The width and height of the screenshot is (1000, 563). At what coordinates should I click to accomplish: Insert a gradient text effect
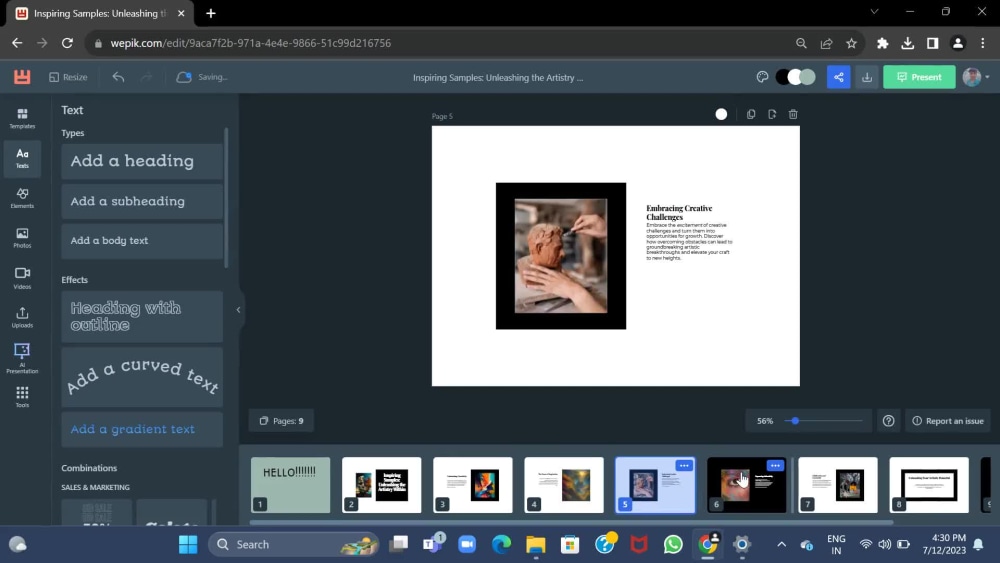(x=142, y=429)
